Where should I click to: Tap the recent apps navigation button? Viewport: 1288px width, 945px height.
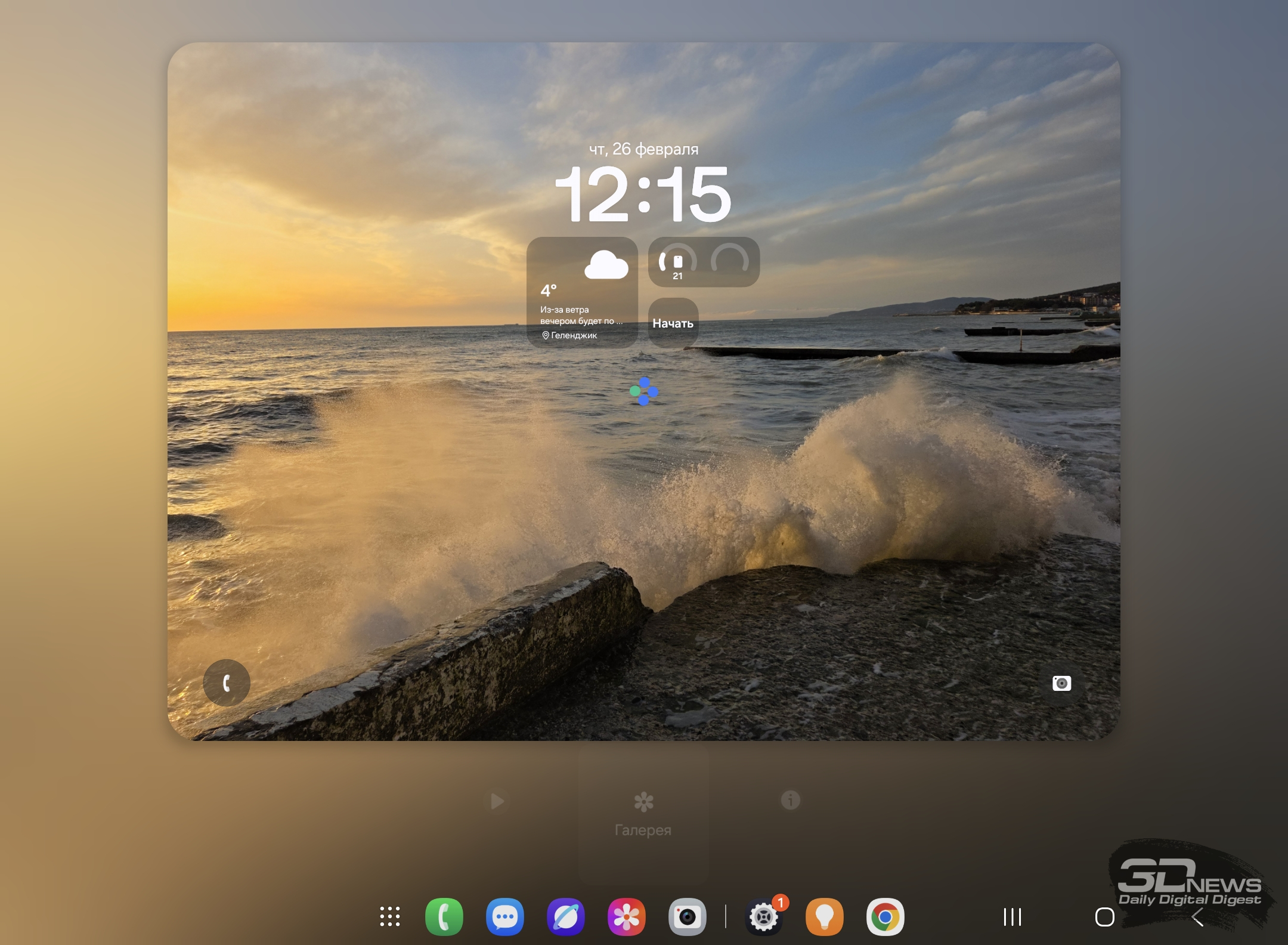(1013, 916)
